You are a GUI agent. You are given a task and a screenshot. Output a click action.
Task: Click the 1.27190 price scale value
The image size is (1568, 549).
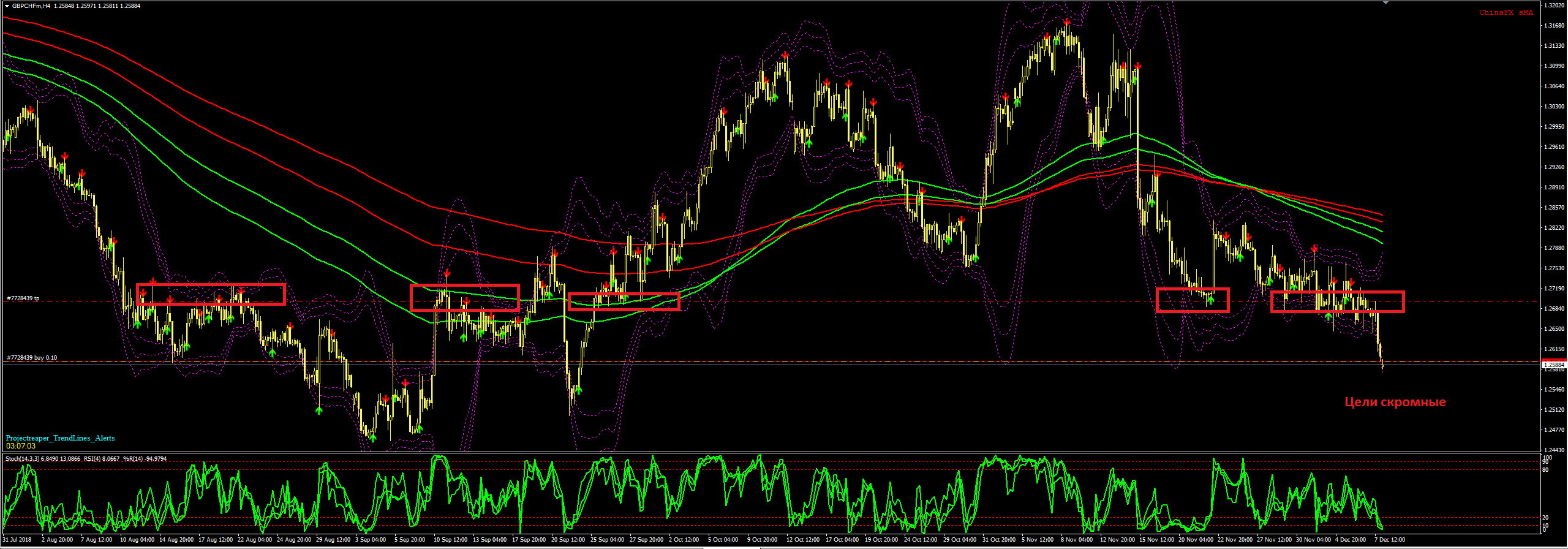point(1553,288)
